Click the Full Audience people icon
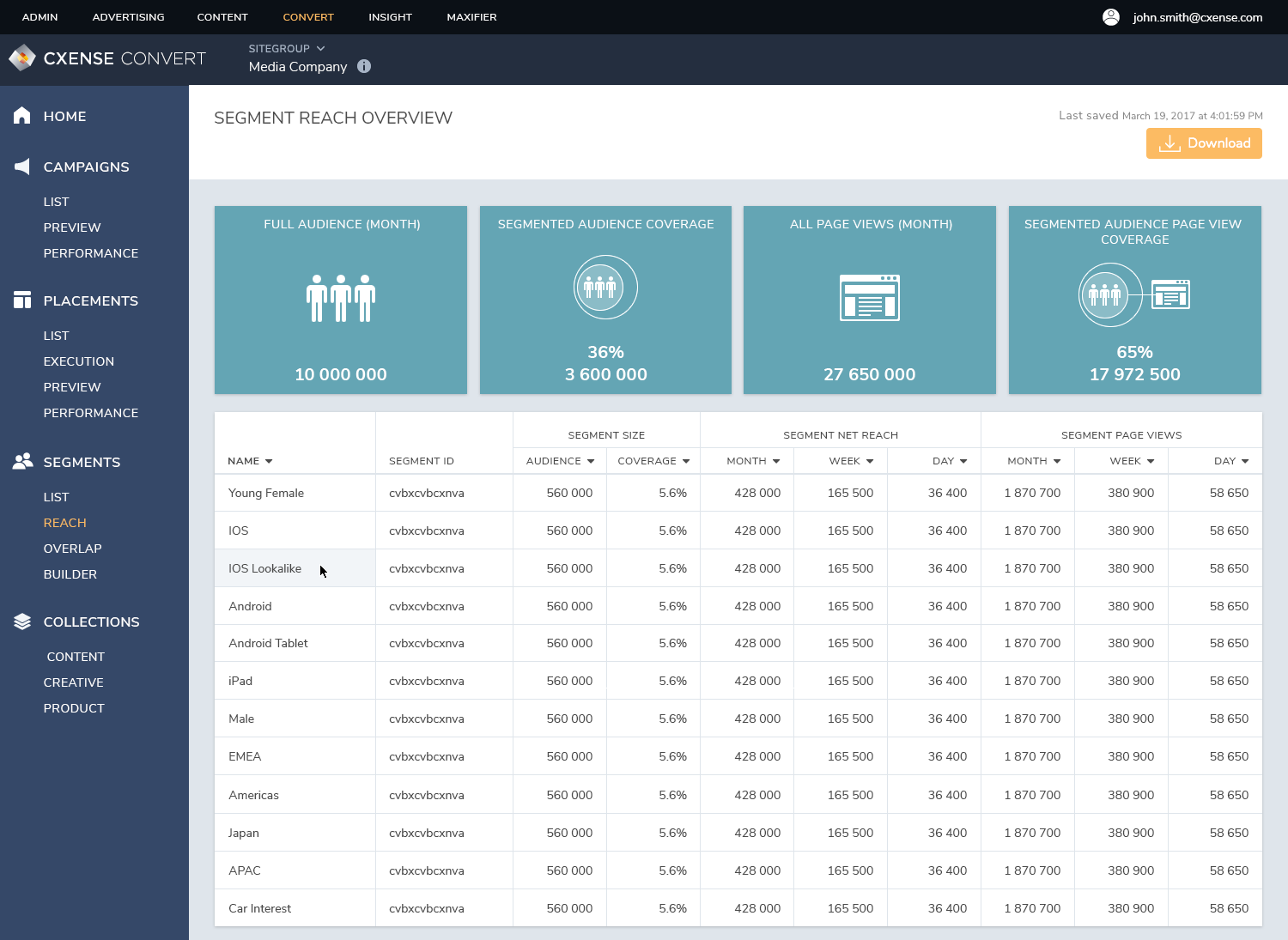The height and width of the screenshot is (940, 1288). pos(341,299)
